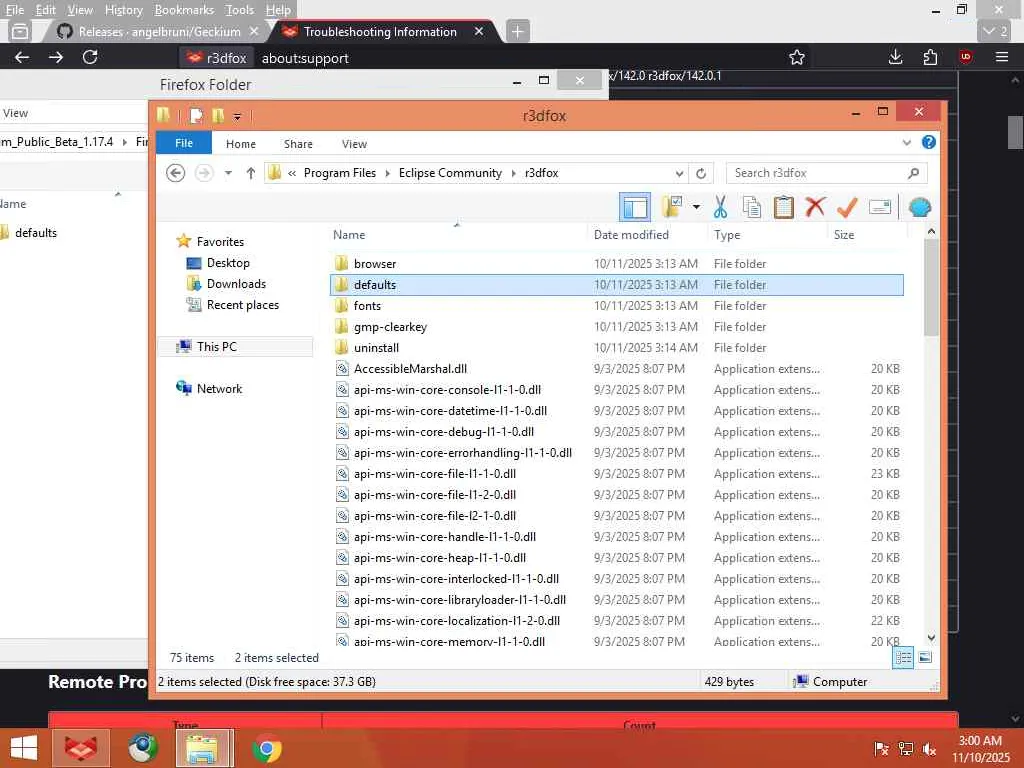The height and width of the screenshot is (768, 1024).
Task: Open Windows Start button
Action: pos(24,748)
